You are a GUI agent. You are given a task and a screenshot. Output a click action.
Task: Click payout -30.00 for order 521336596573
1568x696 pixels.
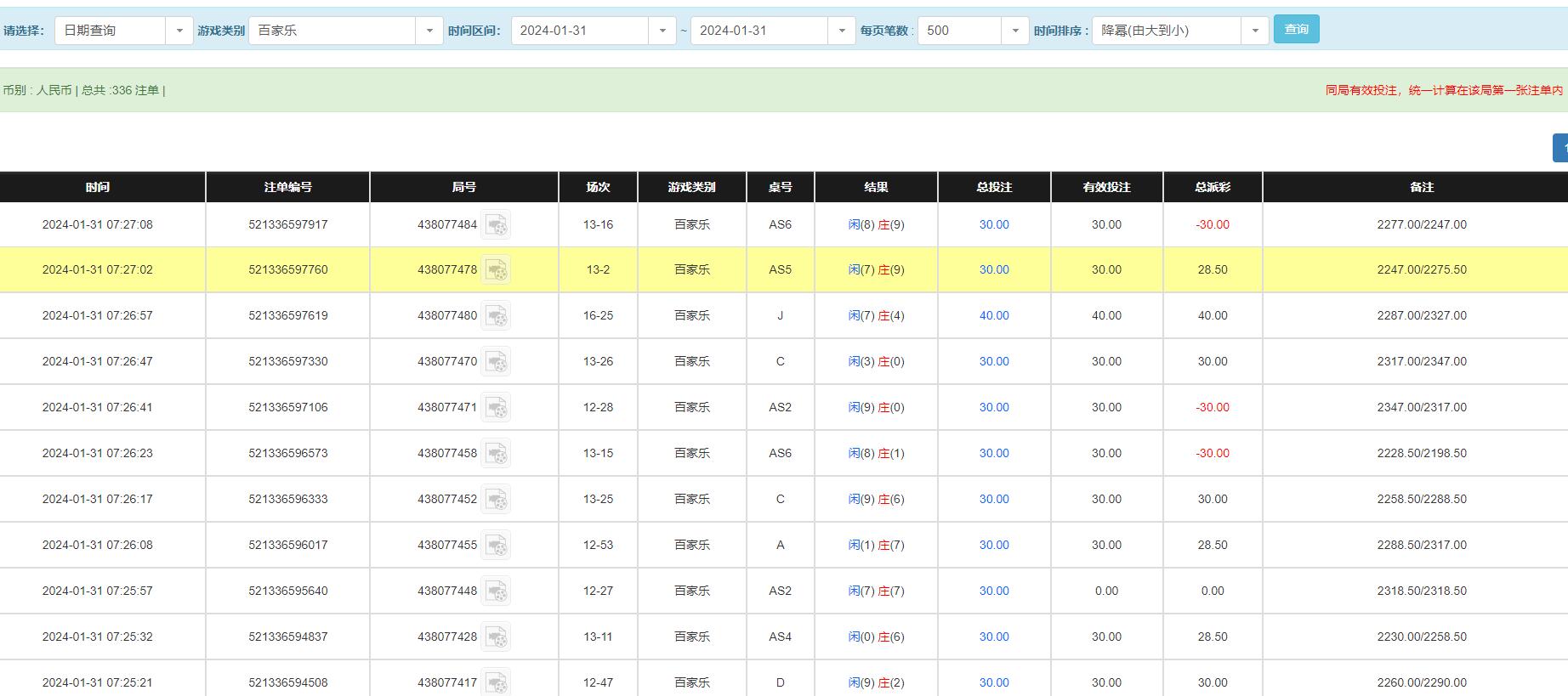click(1213, 453)
